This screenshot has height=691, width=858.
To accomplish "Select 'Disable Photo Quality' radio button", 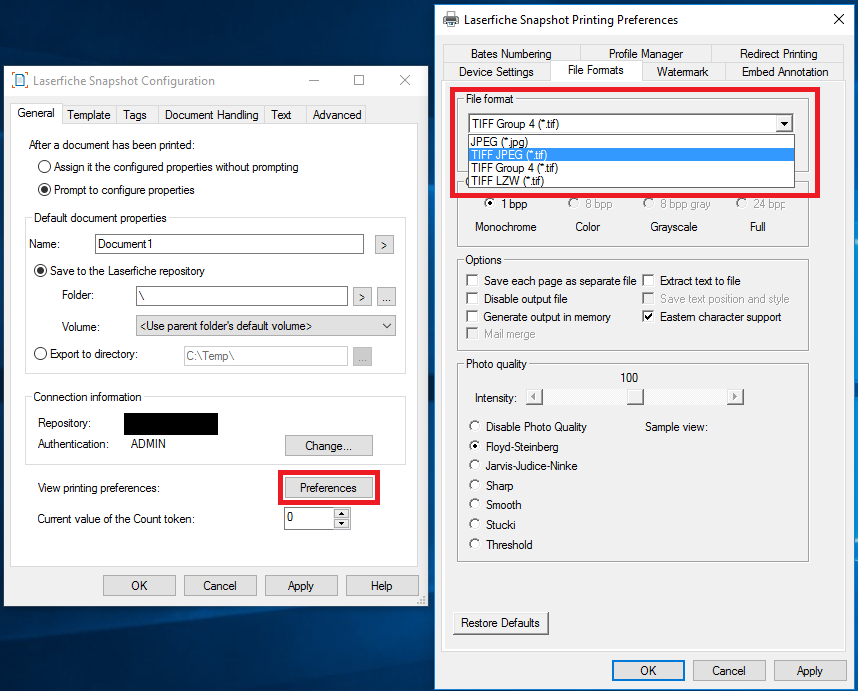I will [474, 426].
